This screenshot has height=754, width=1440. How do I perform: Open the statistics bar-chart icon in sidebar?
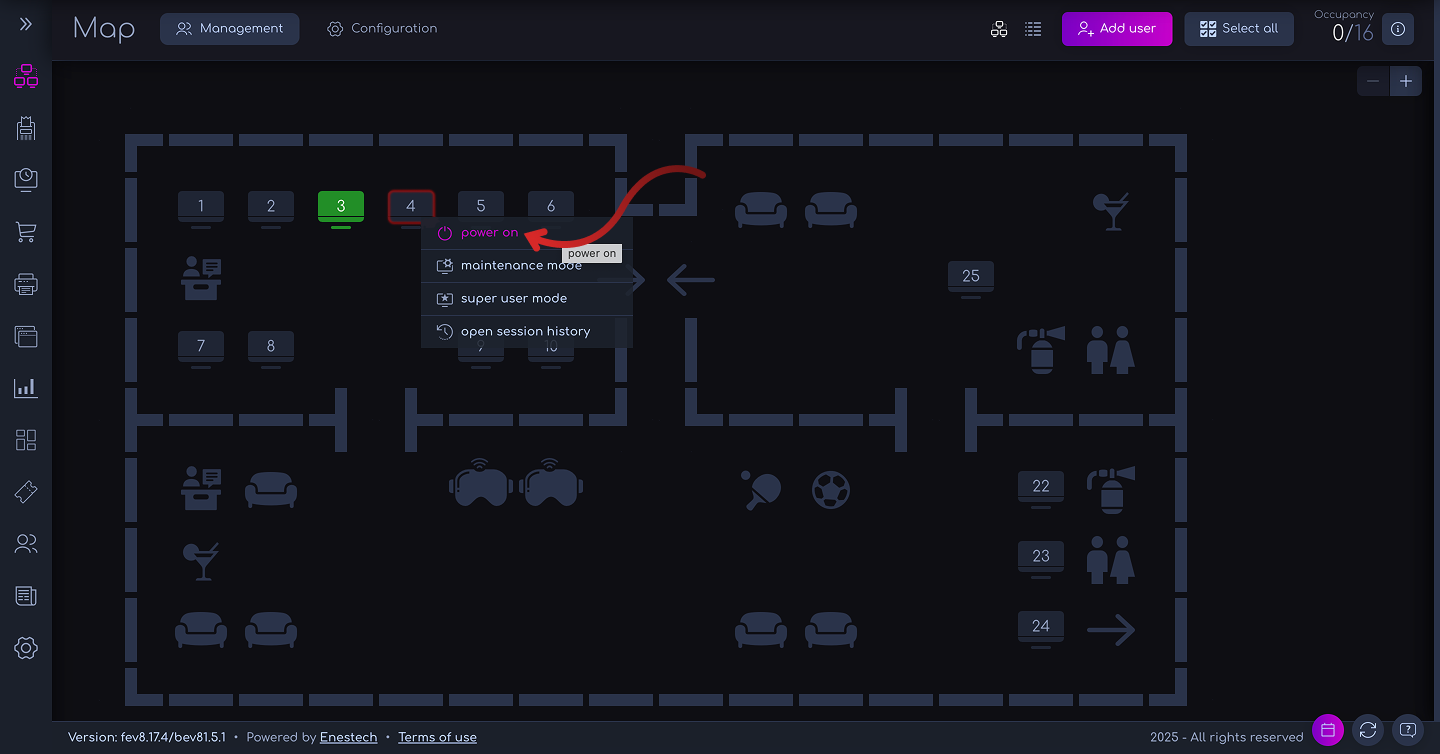pyautogui.click(x=25, y=387)
